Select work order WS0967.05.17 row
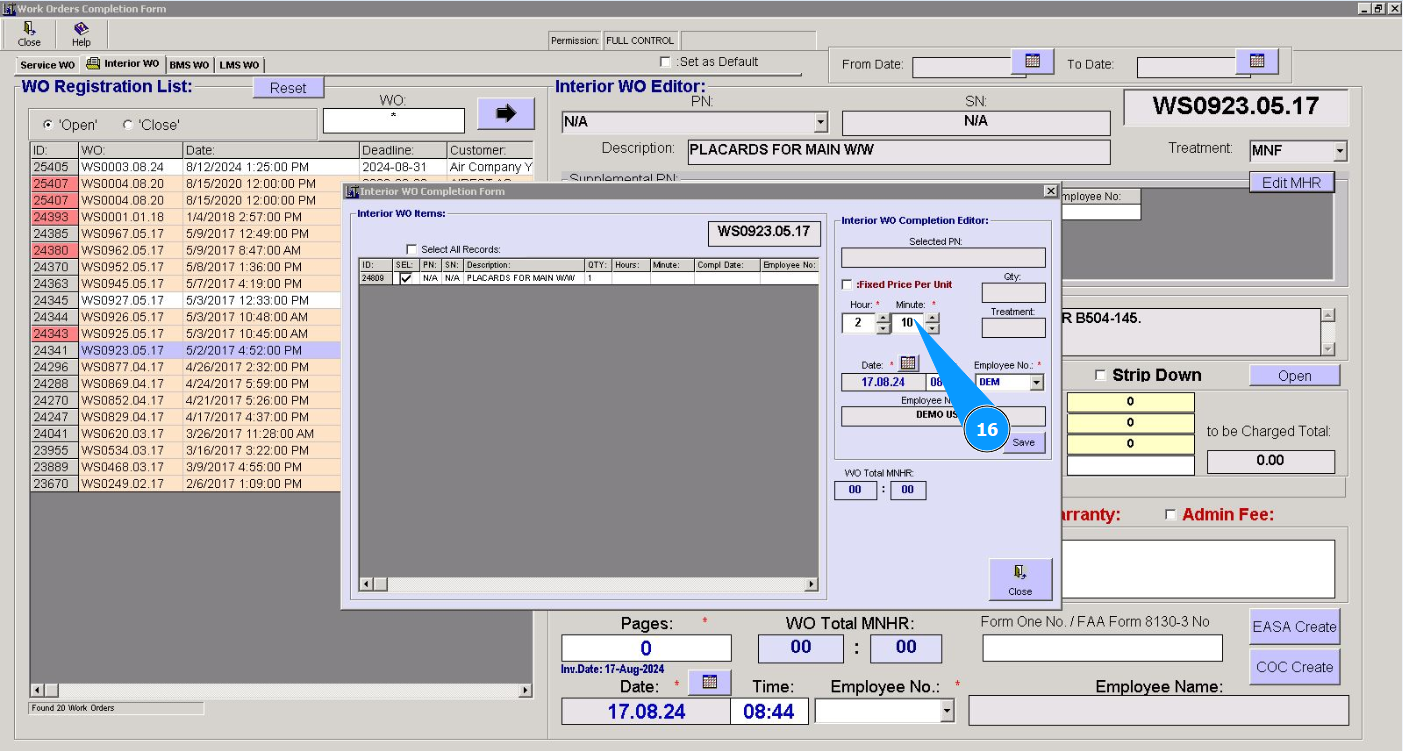The height and width of the screenshot is (751, 1403). [x=185, y=234]
